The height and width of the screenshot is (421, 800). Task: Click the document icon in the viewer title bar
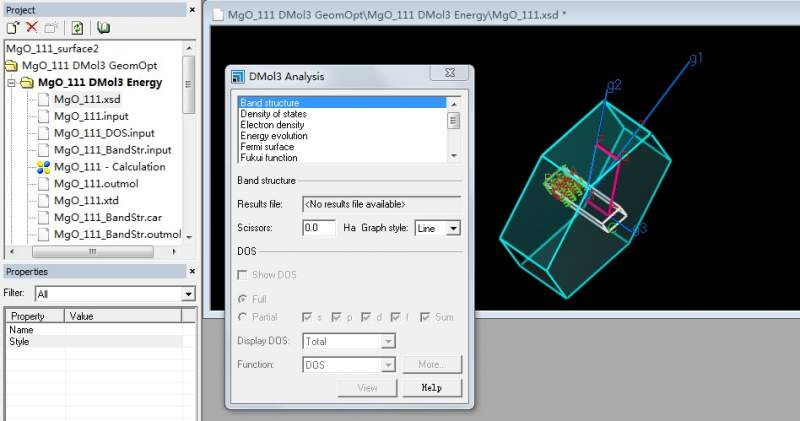point(218,15)
